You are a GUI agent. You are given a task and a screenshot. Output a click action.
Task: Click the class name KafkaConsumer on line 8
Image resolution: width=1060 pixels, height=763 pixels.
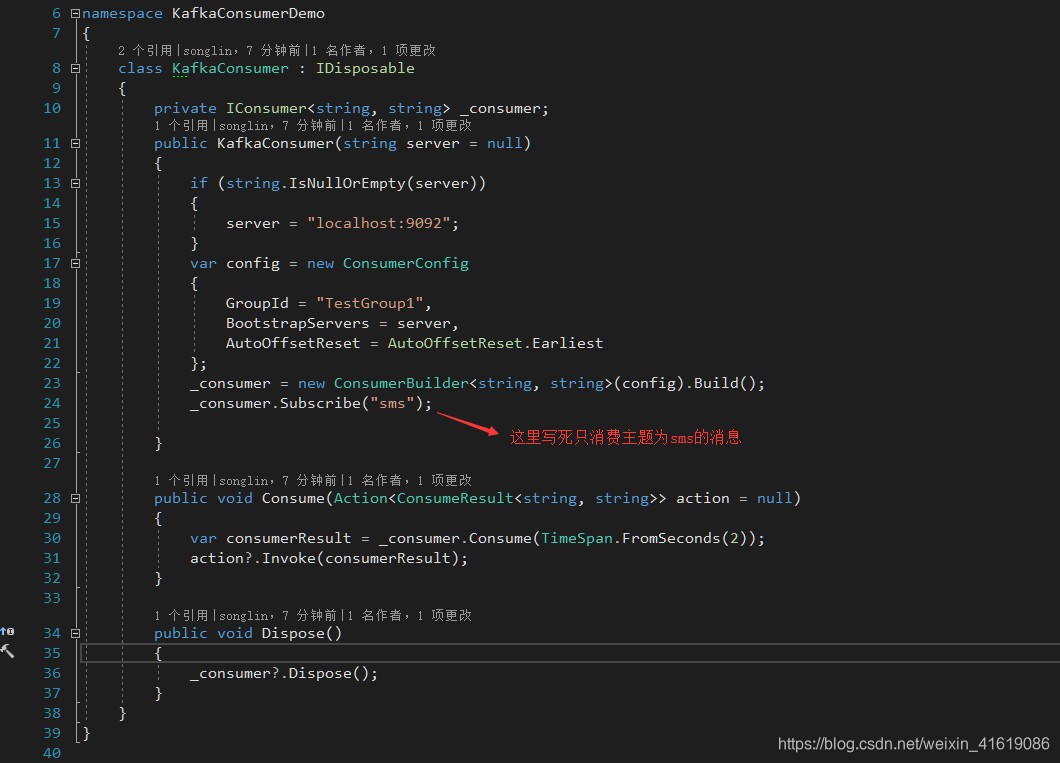(x=230, y=68)
